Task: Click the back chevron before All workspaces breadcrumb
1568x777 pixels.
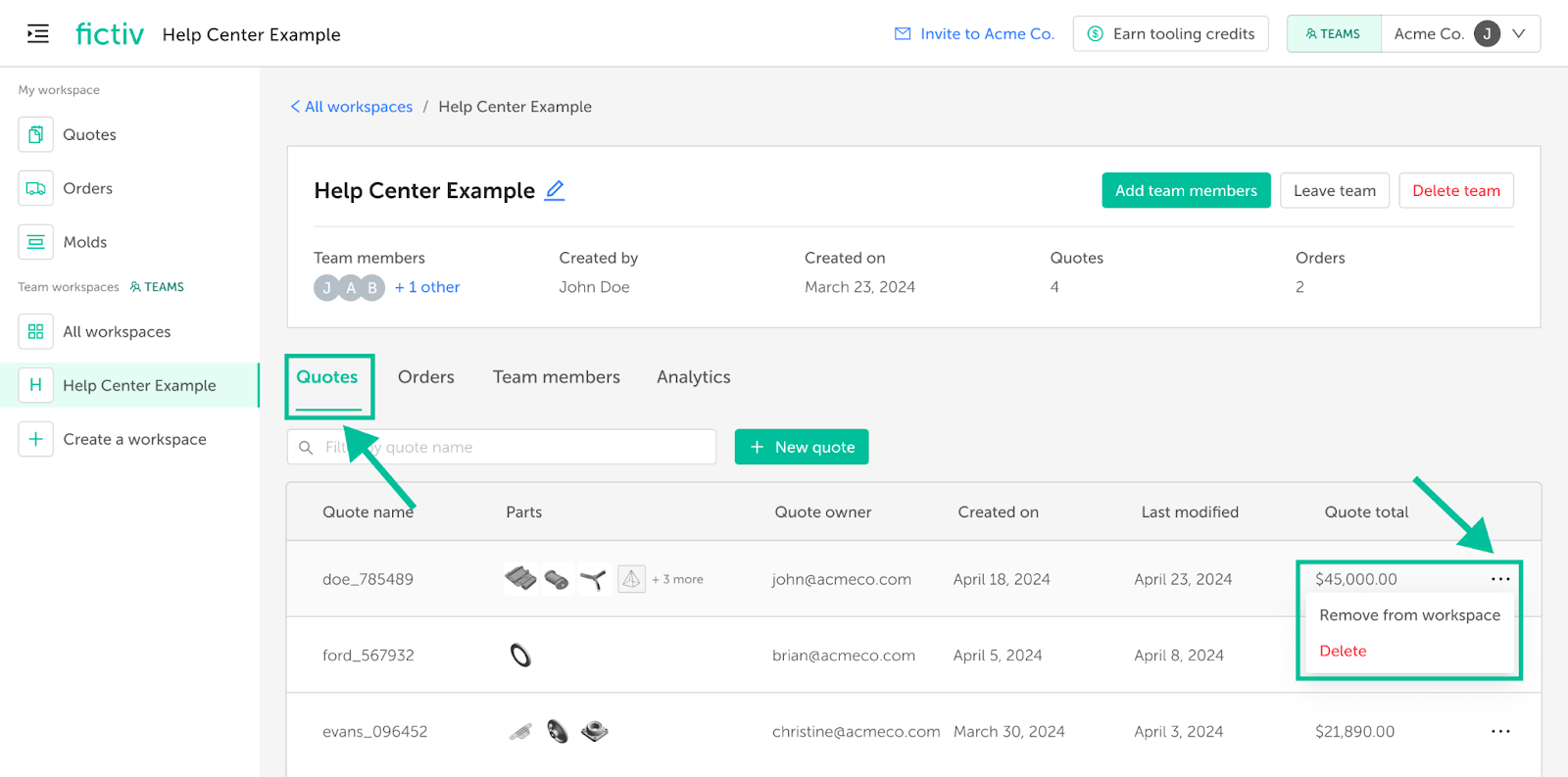Action: pyautogui.click(x=295, y=107)
